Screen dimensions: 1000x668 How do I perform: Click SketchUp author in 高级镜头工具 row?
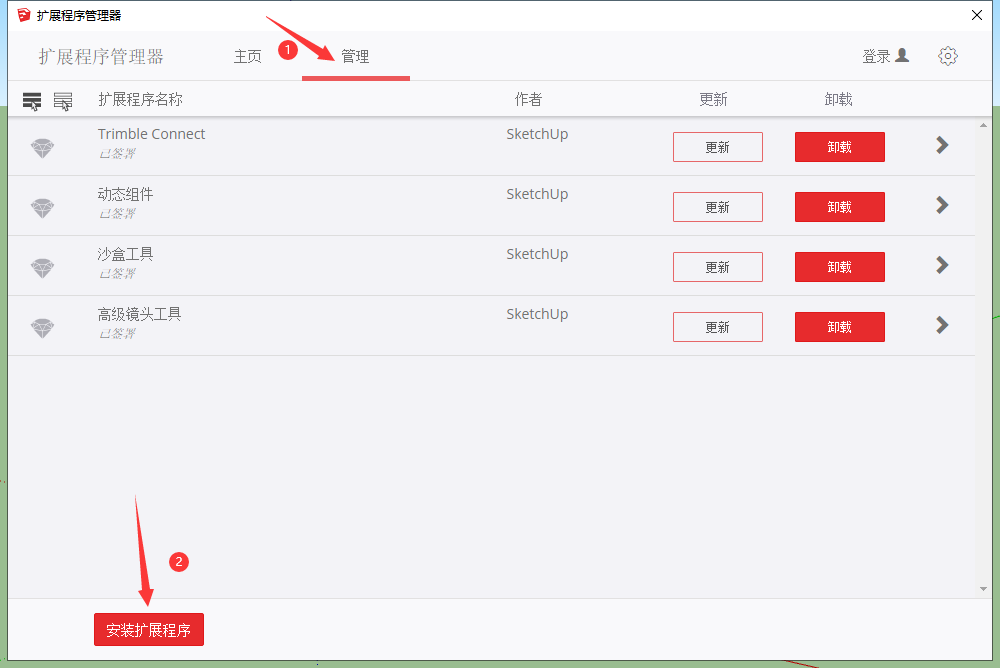click(537, 314)
